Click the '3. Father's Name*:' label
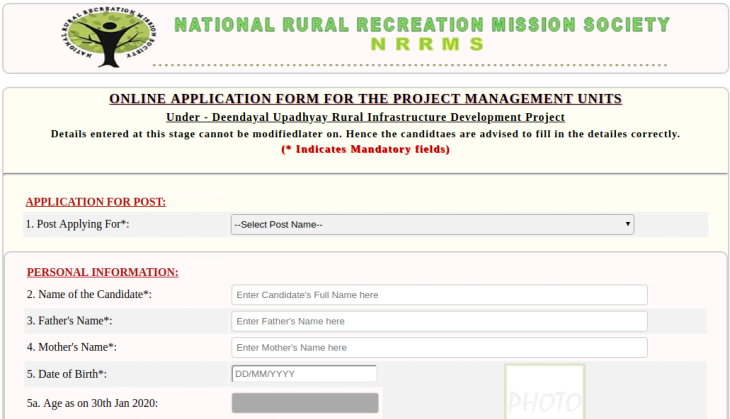This screenshot has height=419, width=730. pyautogui.click(x=69, y=321)
